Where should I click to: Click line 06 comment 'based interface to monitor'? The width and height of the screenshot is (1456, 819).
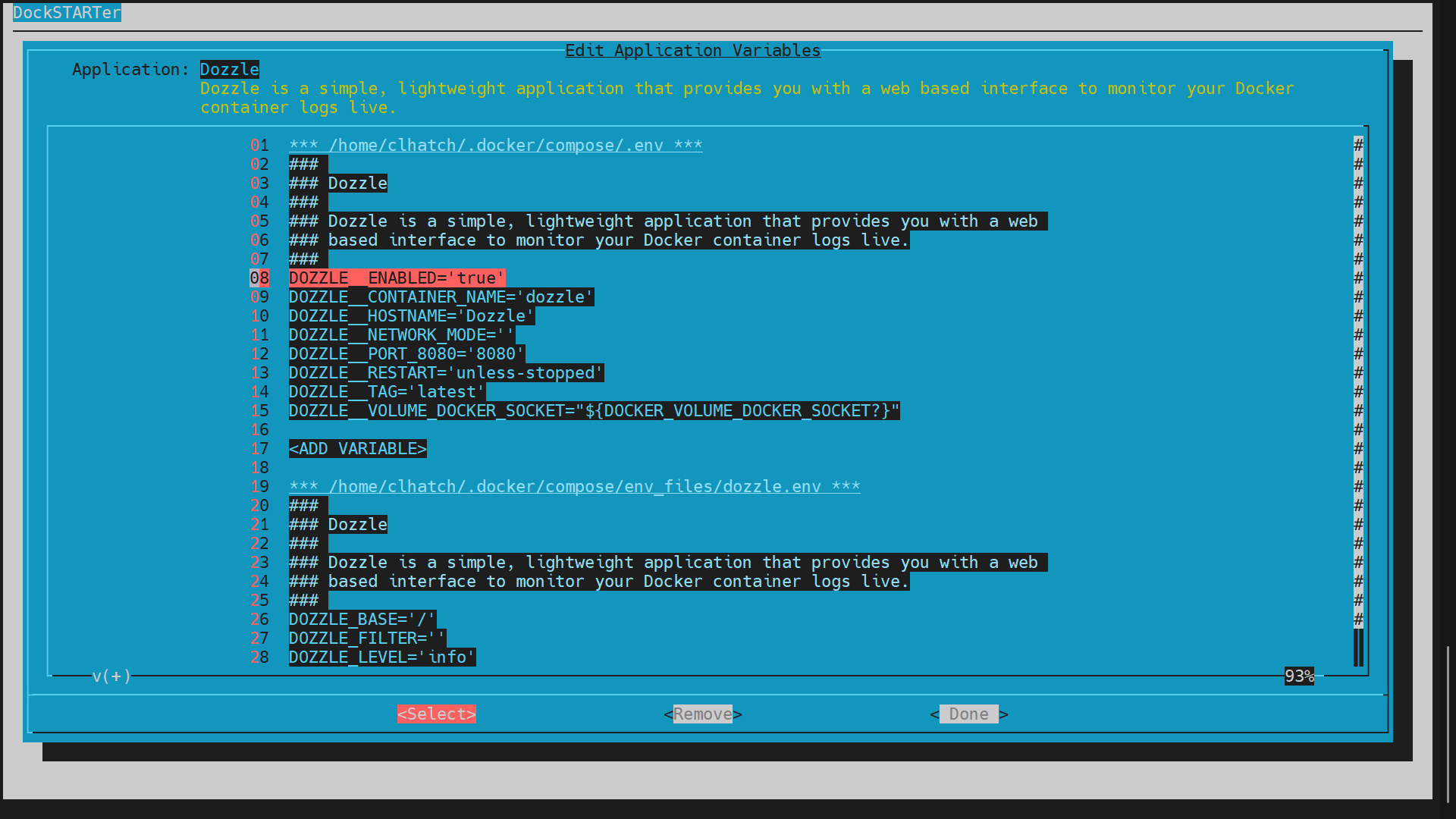pyautogui.click(x=599, y=240)
